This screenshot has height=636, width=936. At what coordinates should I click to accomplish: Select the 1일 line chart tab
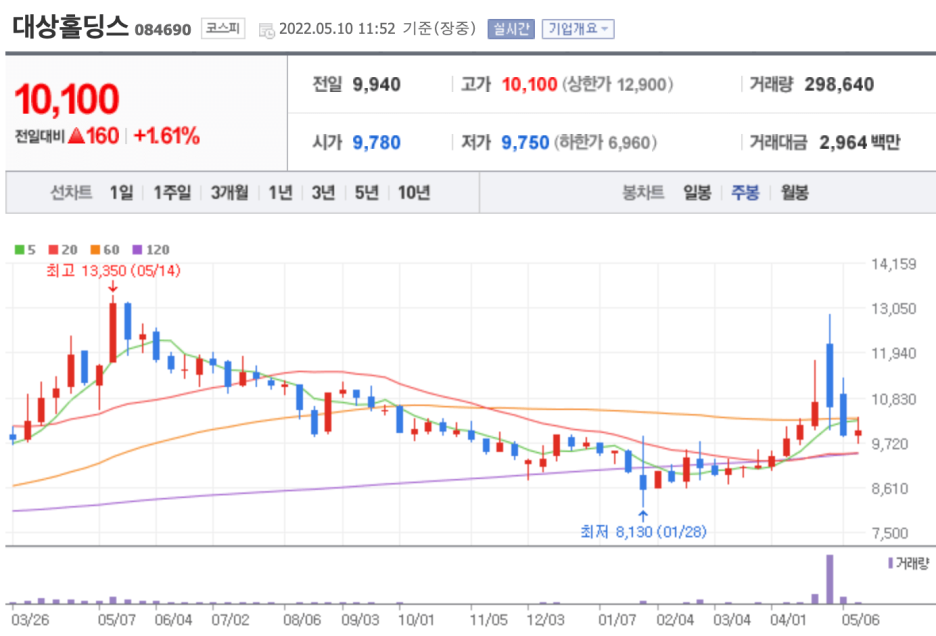(121, 192)
